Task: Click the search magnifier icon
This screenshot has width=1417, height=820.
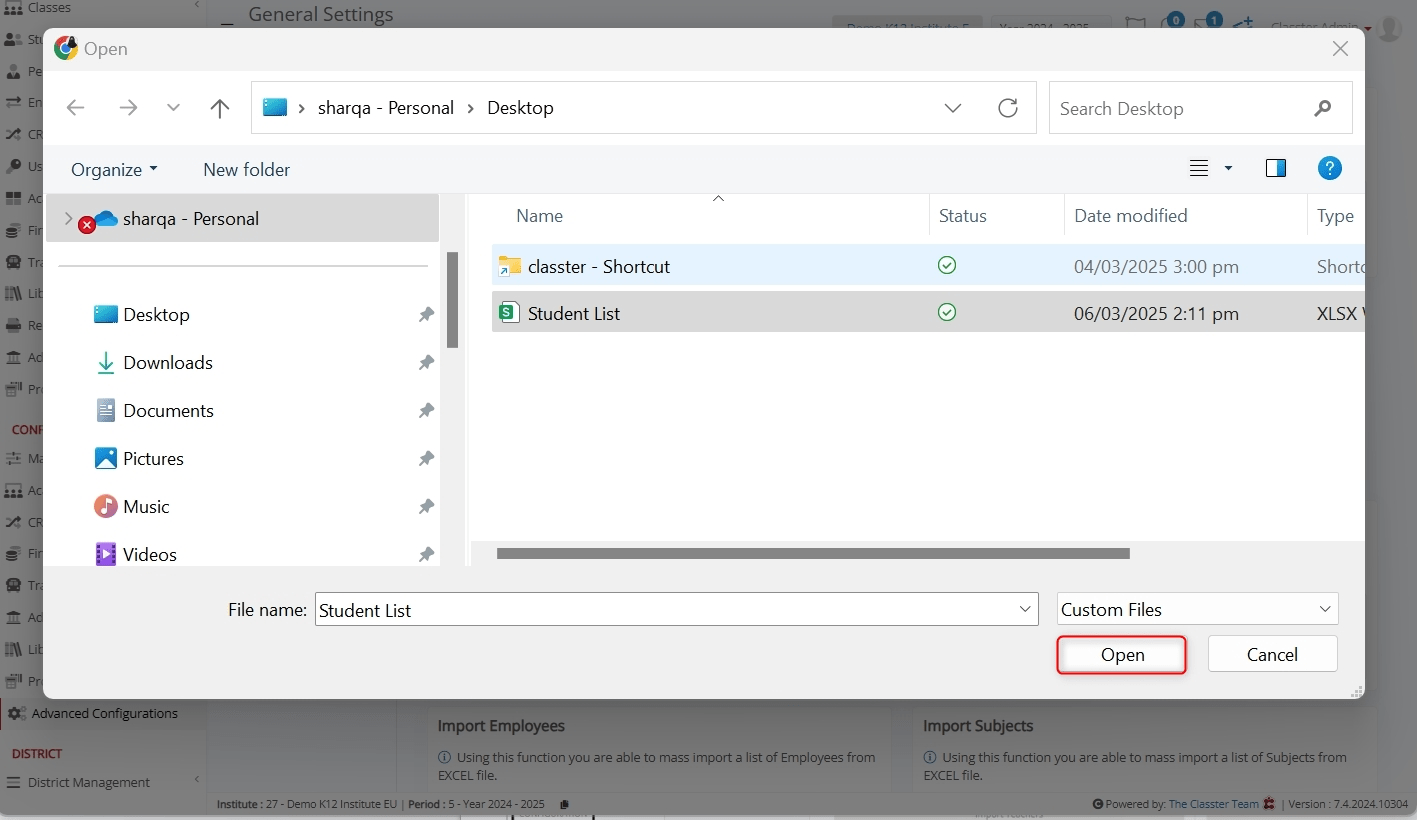Action: pyautogui.click(x=1323, y=108)
